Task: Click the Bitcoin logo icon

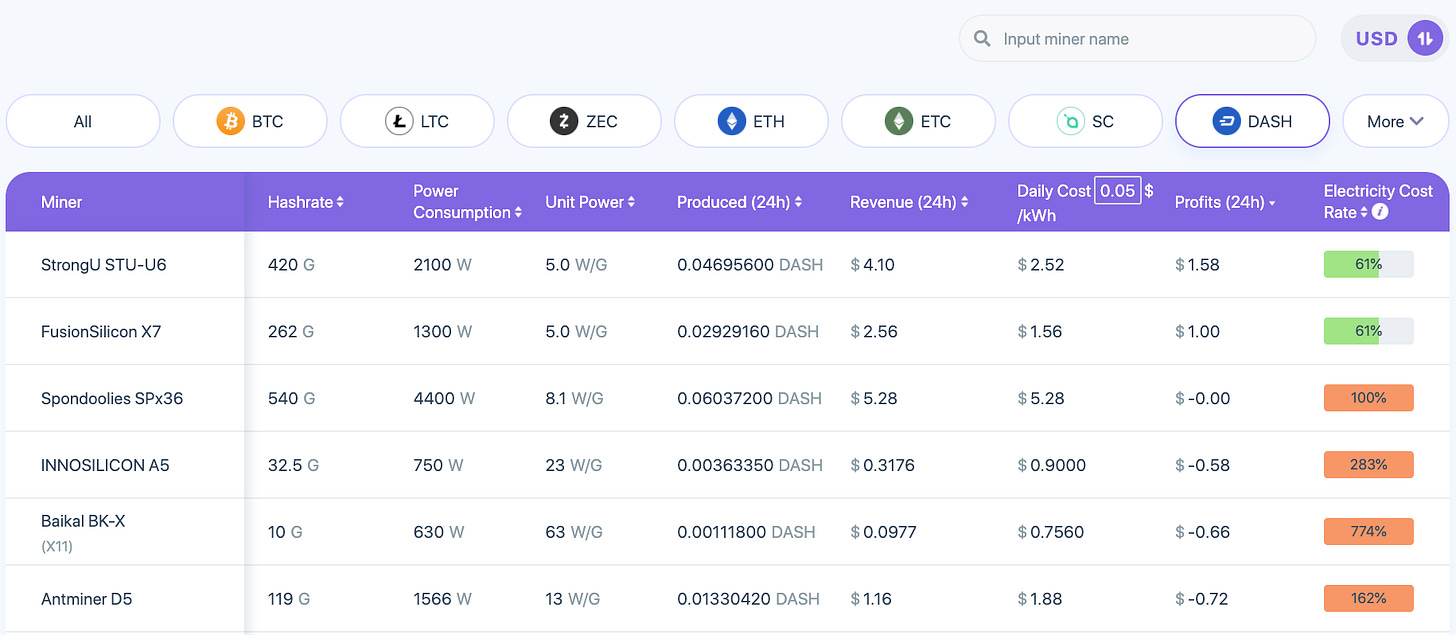Action: [231, 122]
